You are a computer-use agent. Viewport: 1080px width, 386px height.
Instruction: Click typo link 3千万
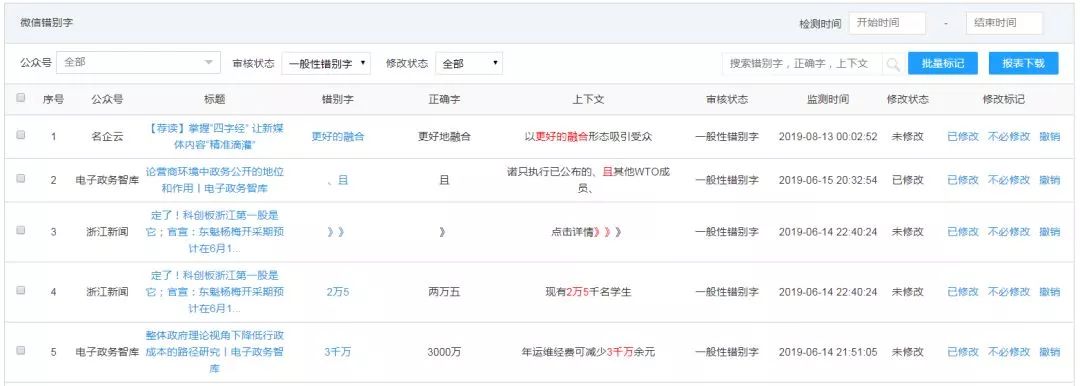338,352
